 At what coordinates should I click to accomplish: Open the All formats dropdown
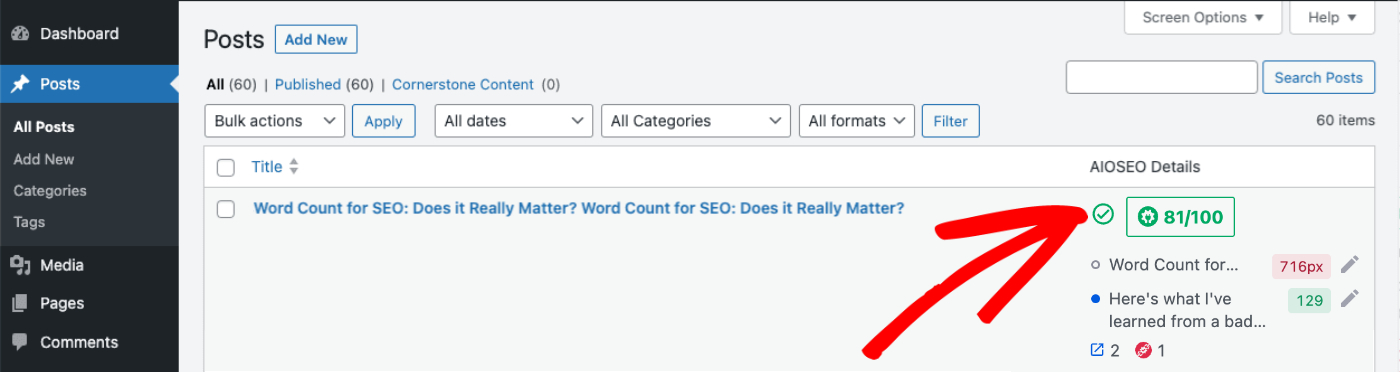click(857, 121)
